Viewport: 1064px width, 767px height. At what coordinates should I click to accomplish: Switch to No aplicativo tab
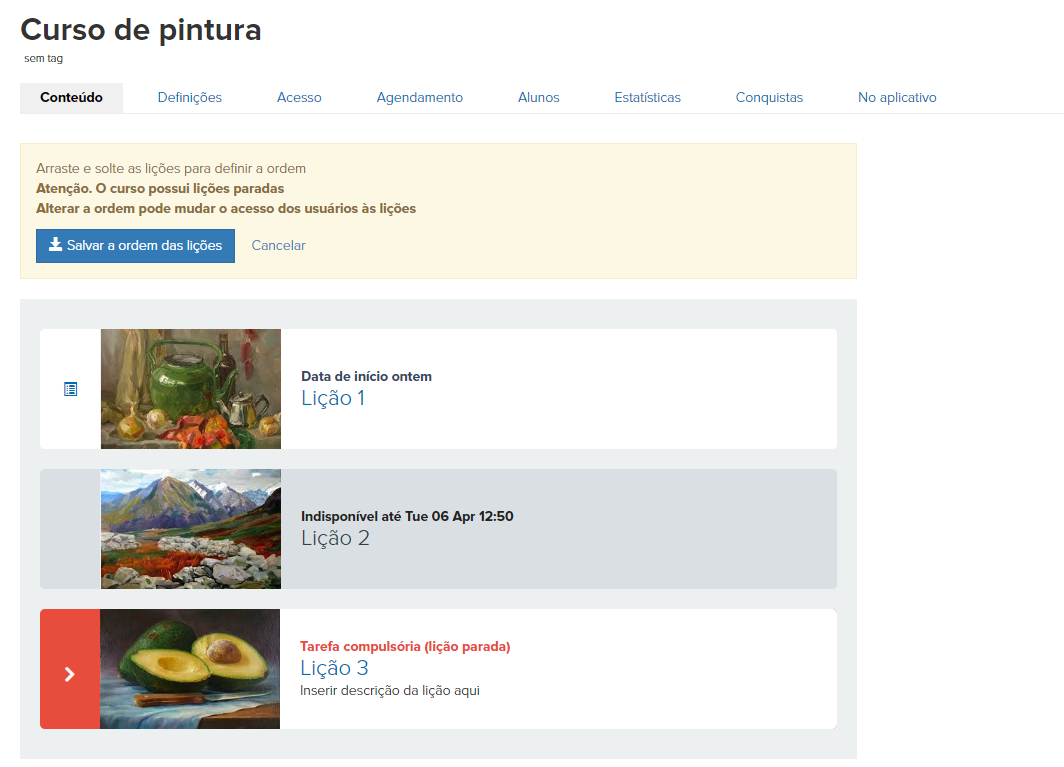[897, 98]
